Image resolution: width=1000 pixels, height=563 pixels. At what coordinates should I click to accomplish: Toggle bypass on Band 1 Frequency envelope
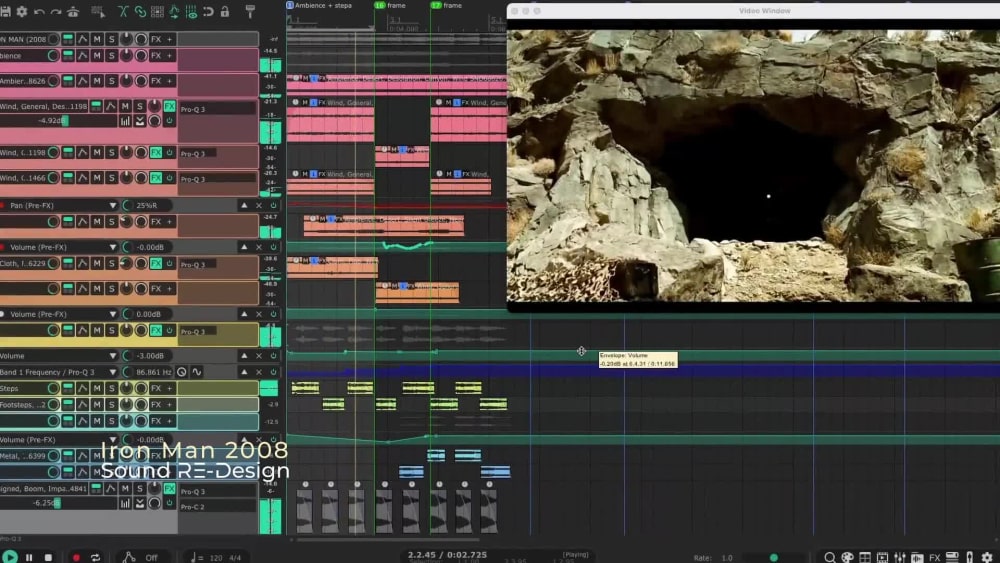[x=274, y=372]
